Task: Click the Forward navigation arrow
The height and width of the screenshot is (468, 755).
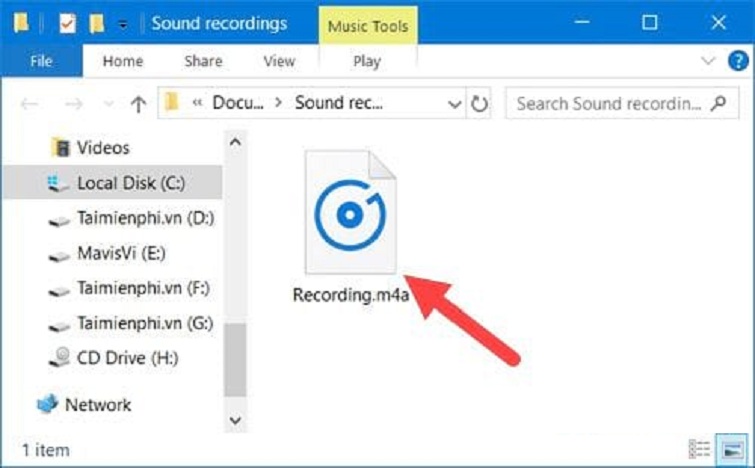Action: click(x=73, y=104)
